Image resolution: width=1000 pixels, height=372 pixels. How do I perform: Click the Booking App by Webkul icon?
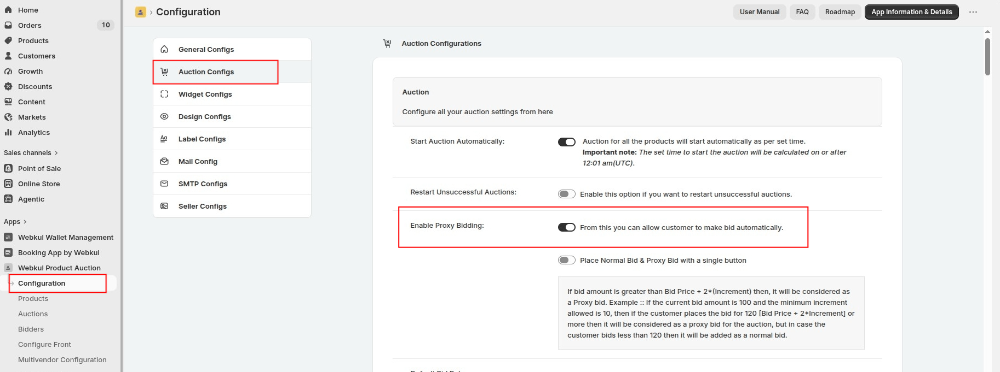pos(8,253)
